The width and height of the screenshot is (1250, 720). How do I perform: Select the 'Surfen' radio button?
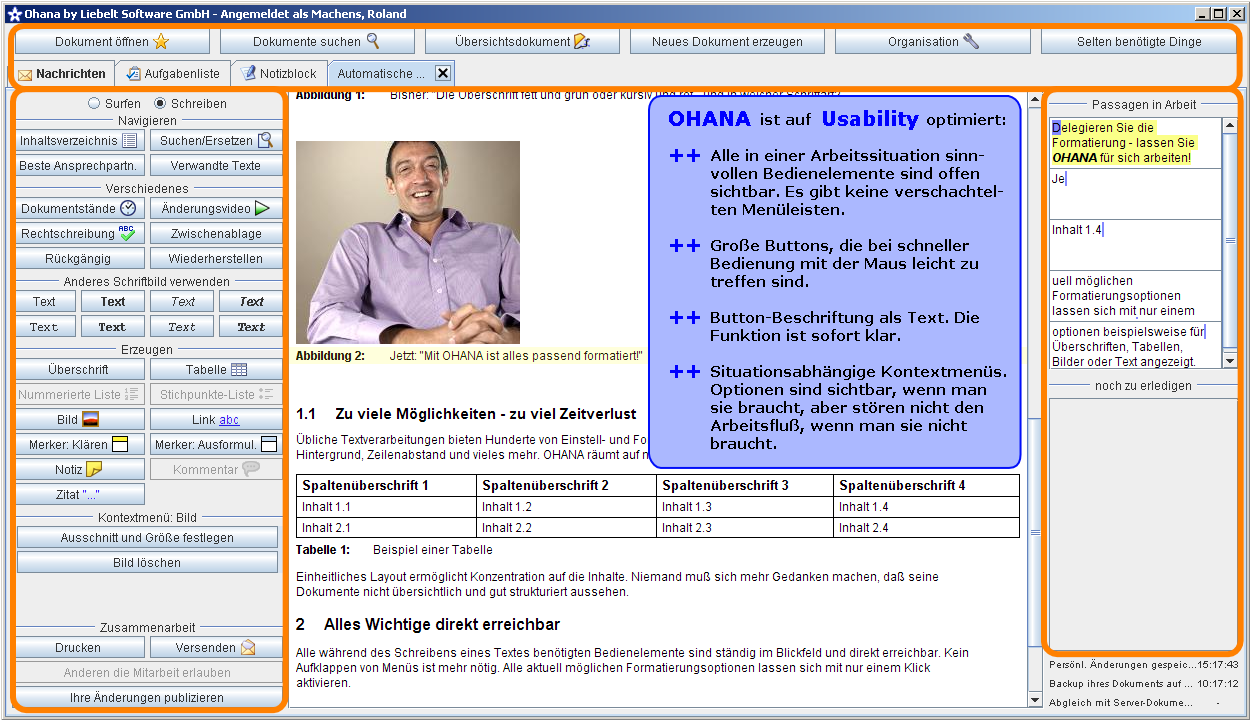coord(95,103)
